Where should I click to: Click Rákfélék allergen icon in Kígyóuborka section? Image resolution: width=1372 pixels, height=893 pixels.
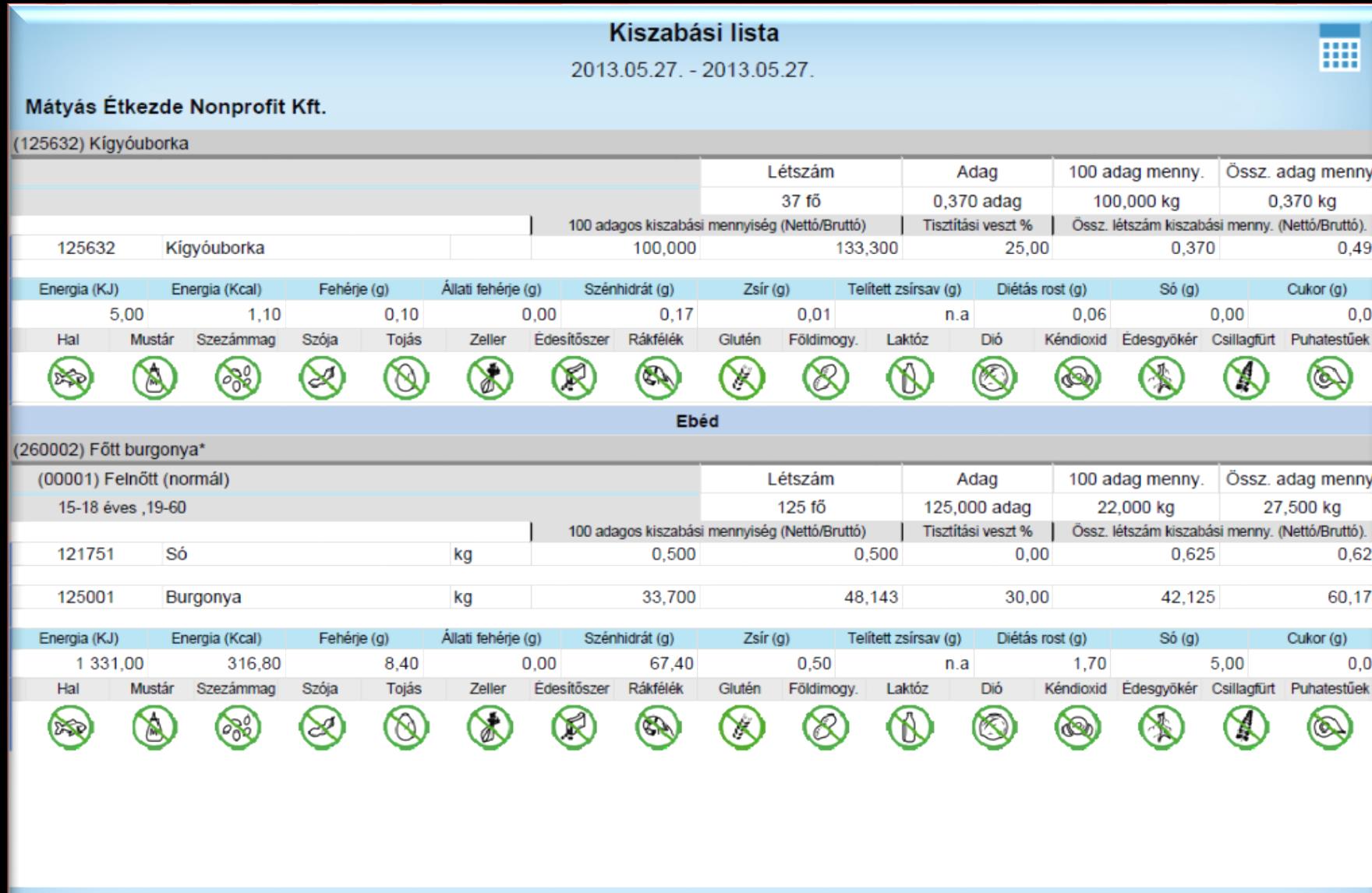click(x=658, y=379)
